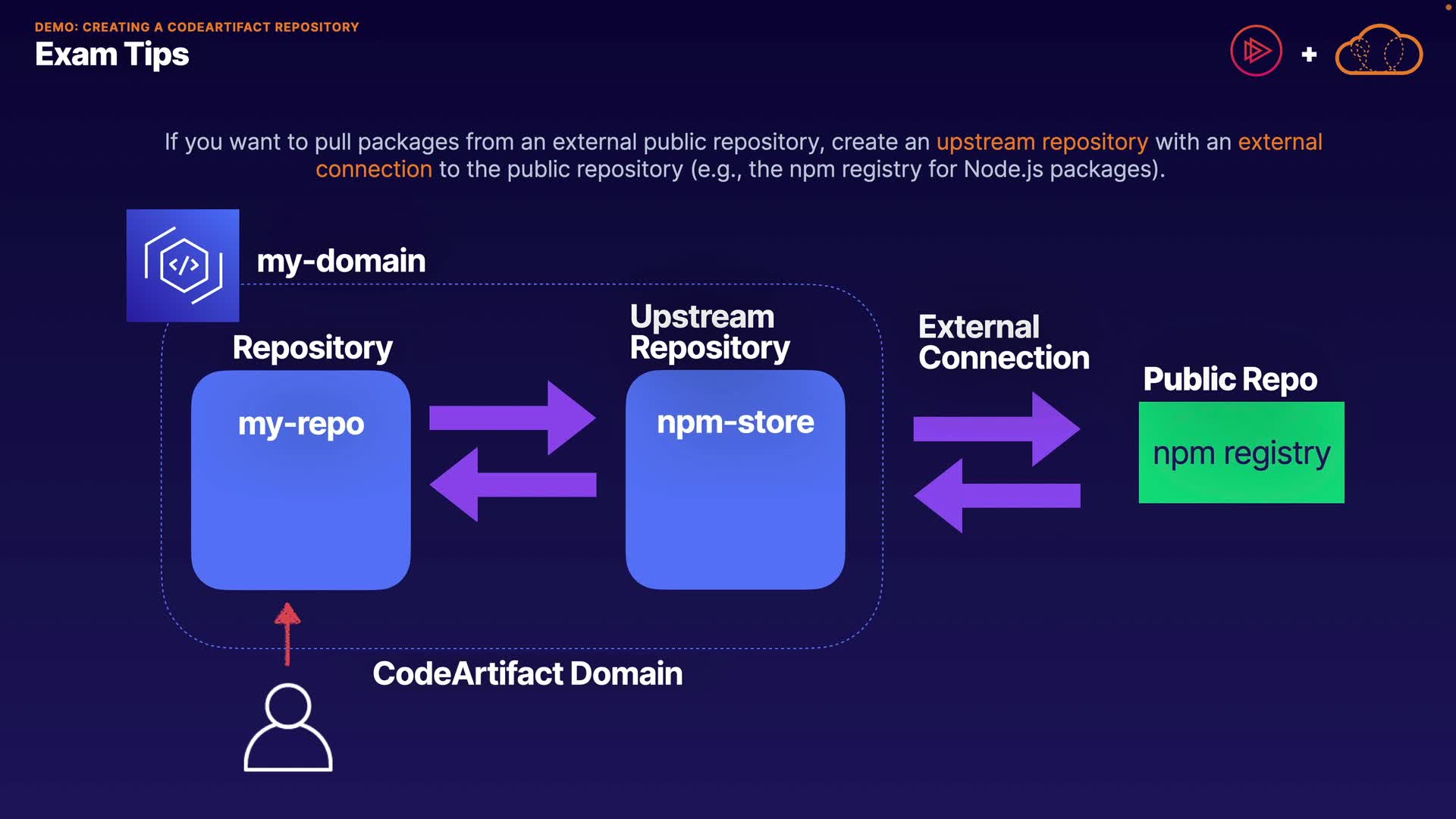This screenshot has width=1456, height=819.
Task: Click the Public Repo label
Action: (x=1229, y=379)
